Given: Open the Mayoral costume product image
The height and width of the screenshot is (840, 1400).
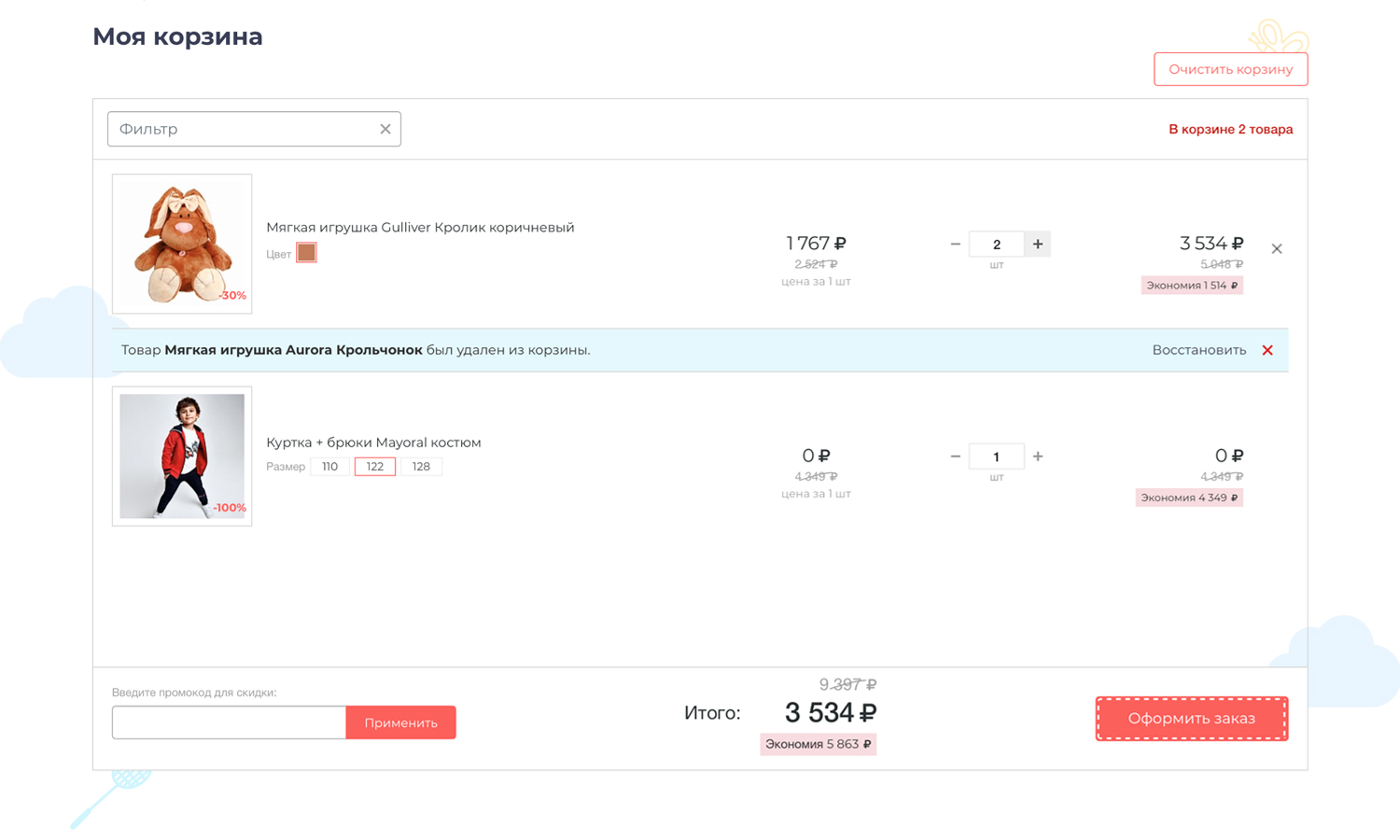Looking at the screenshot, I should click(x=182, y=456).
